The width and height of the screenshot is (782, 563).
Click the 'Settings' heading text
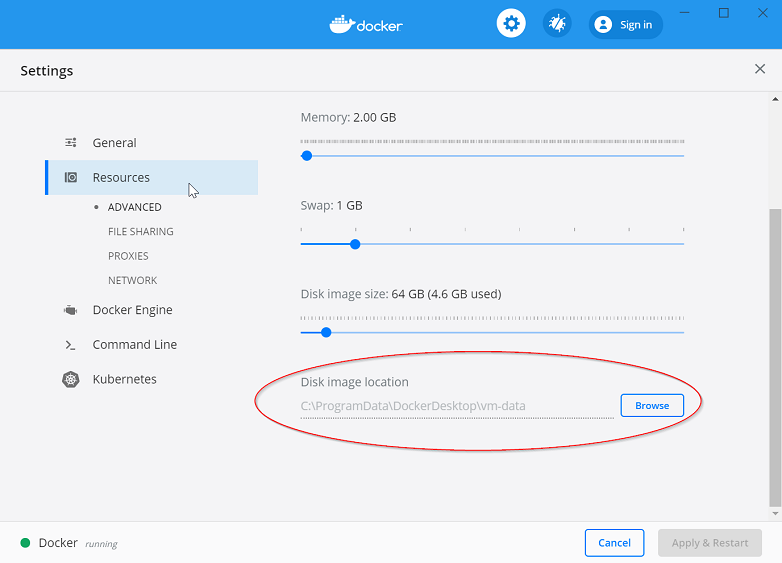pos(46,71)
